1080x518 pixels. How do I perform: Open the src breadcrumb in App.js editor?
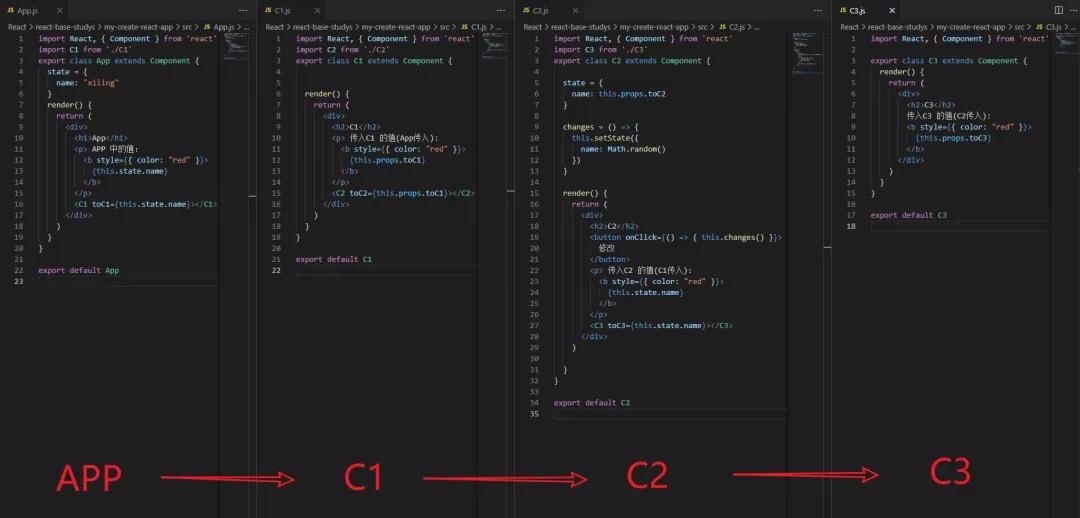pyautogui.click(x=187, y=27)
